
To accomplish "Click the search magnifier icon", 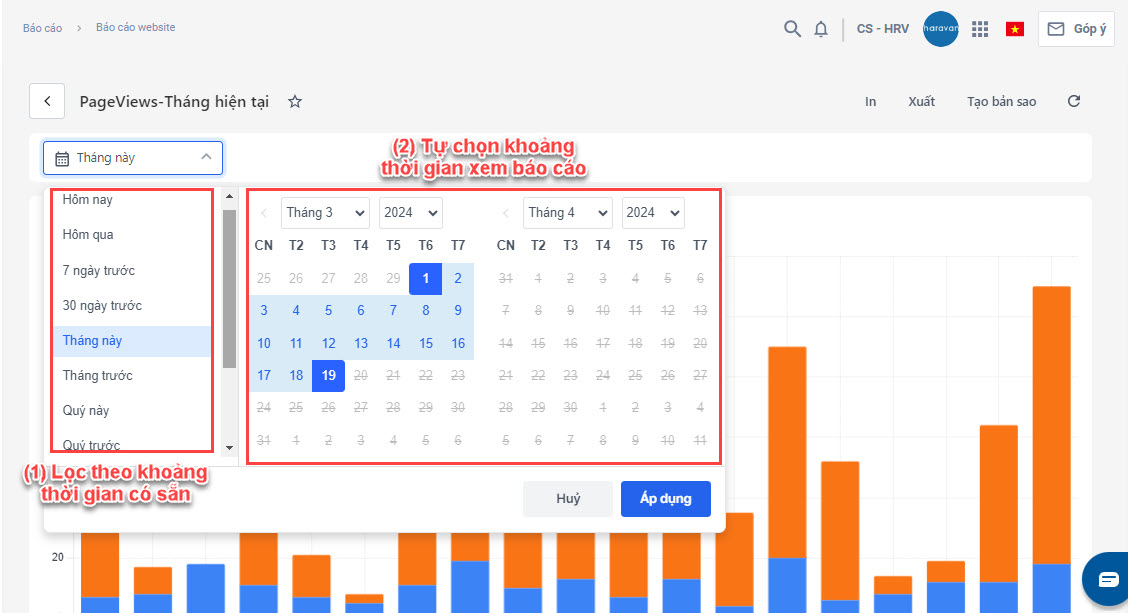I will pos(792,29).
